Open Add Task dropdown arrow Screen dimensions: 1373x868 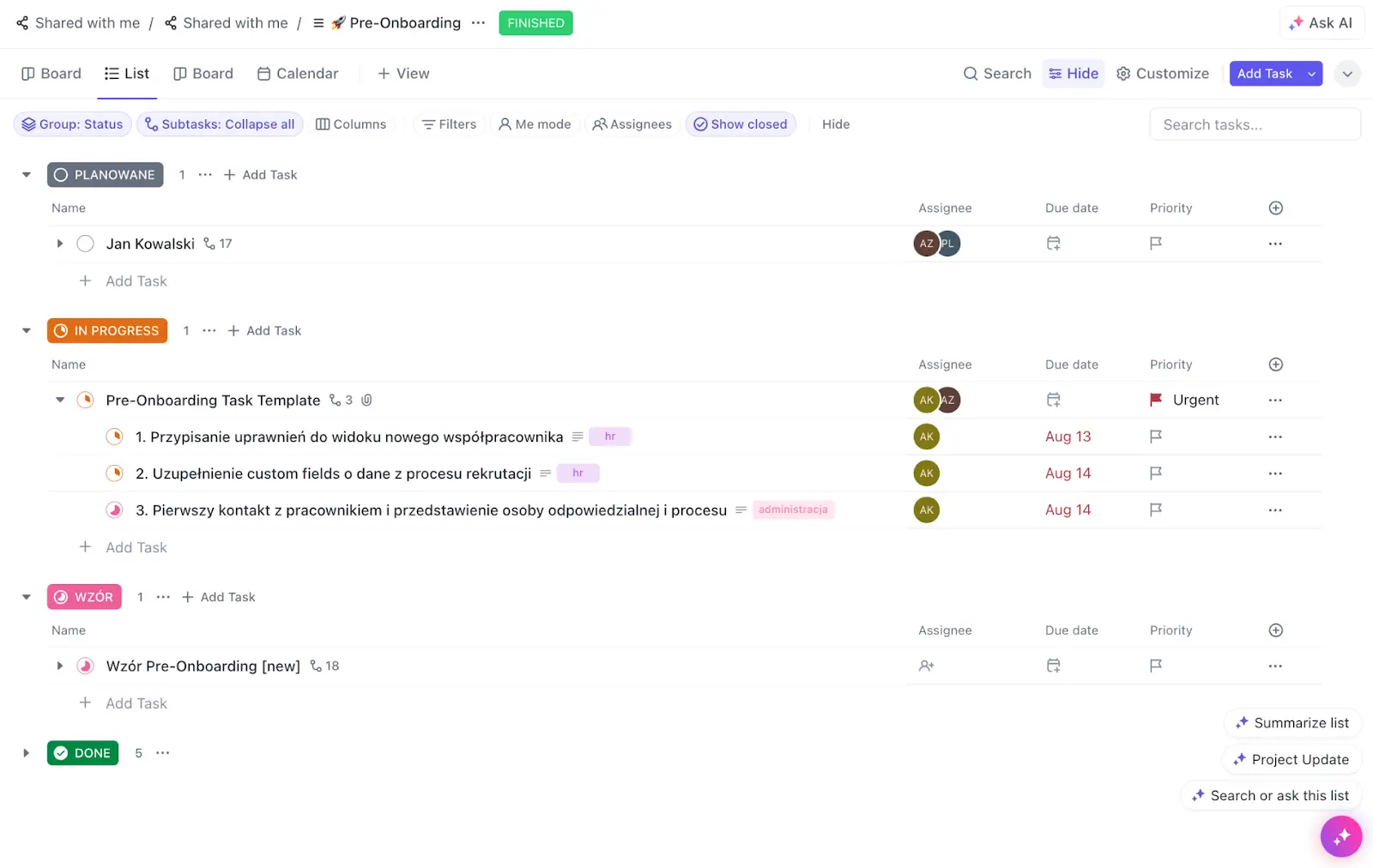pos(1311,74)
